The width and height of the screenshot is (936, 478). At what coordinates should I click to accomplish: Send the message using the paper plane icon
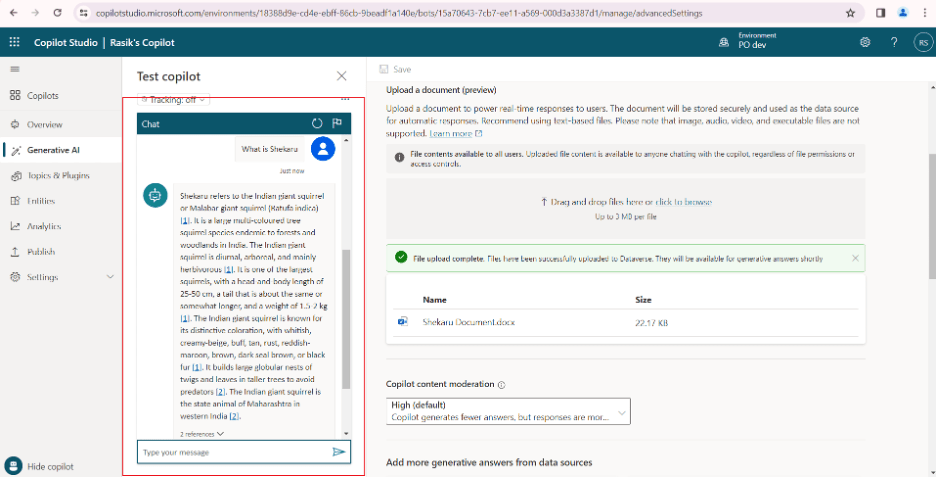click(x=339, y=452)
